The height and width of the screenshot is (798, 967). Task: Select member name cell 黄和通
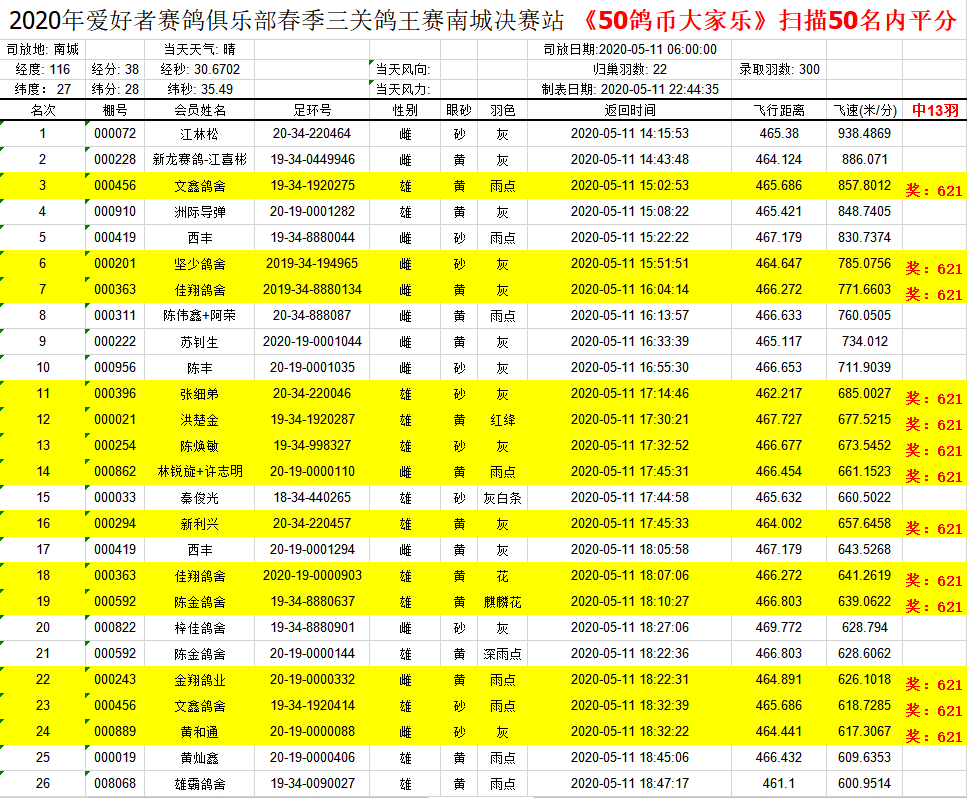[200, 732]
